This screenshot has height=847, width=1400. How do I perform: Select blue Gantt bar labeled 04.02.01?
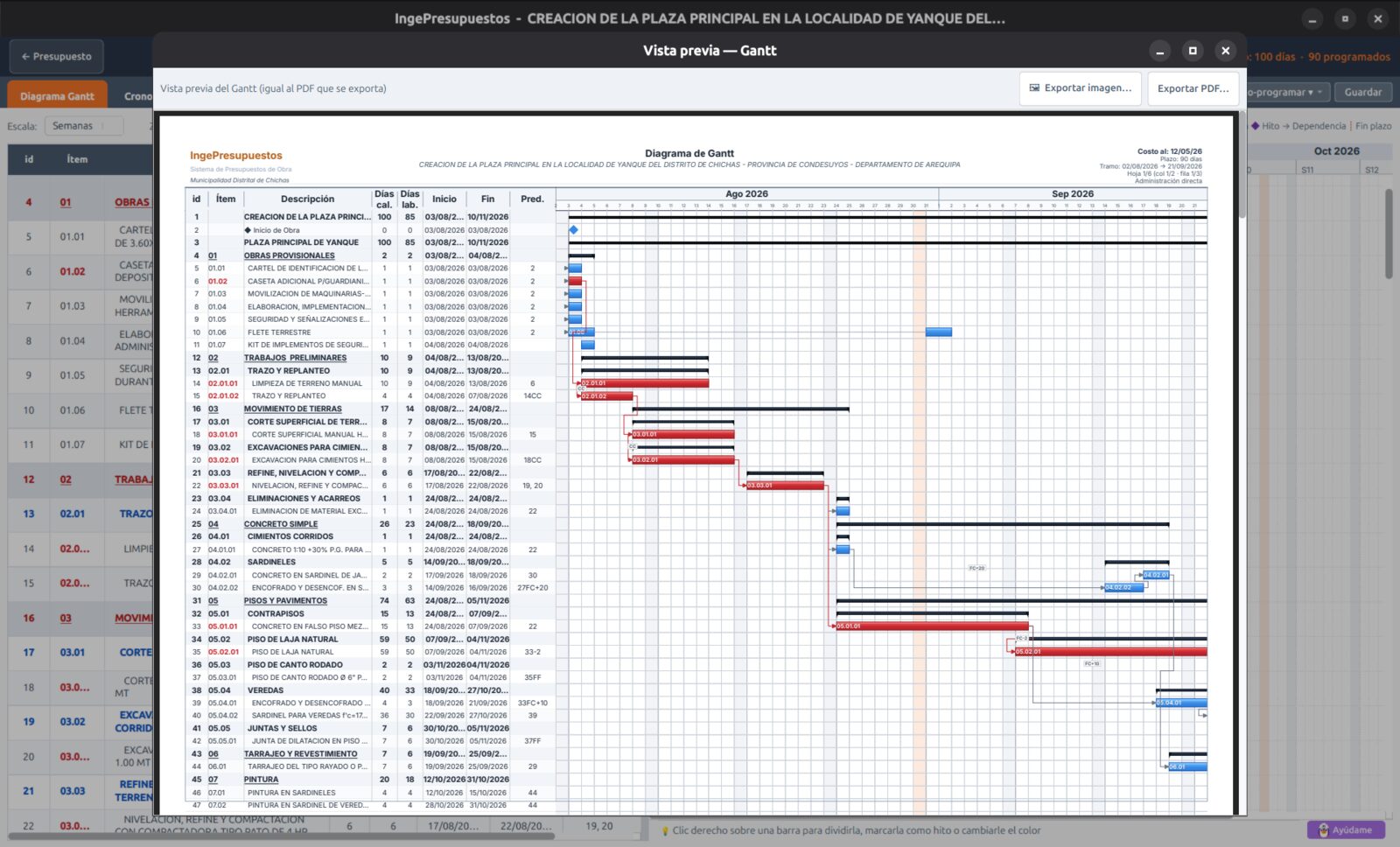tap(1156, 575)
